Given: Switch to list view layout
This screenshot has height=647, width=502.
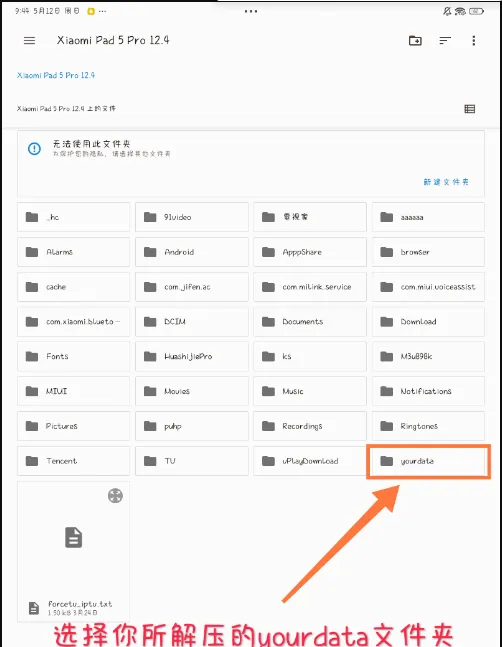Looking at the screenshot, I should pos(469,109).
